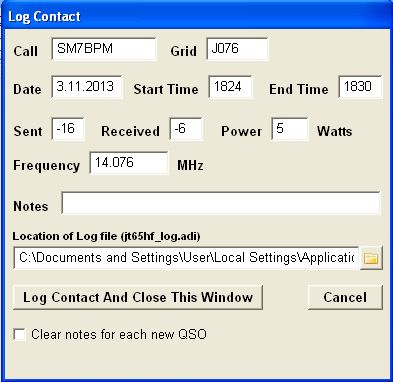
Task: Click the Sent report field -16
Action: coord(68,129)
